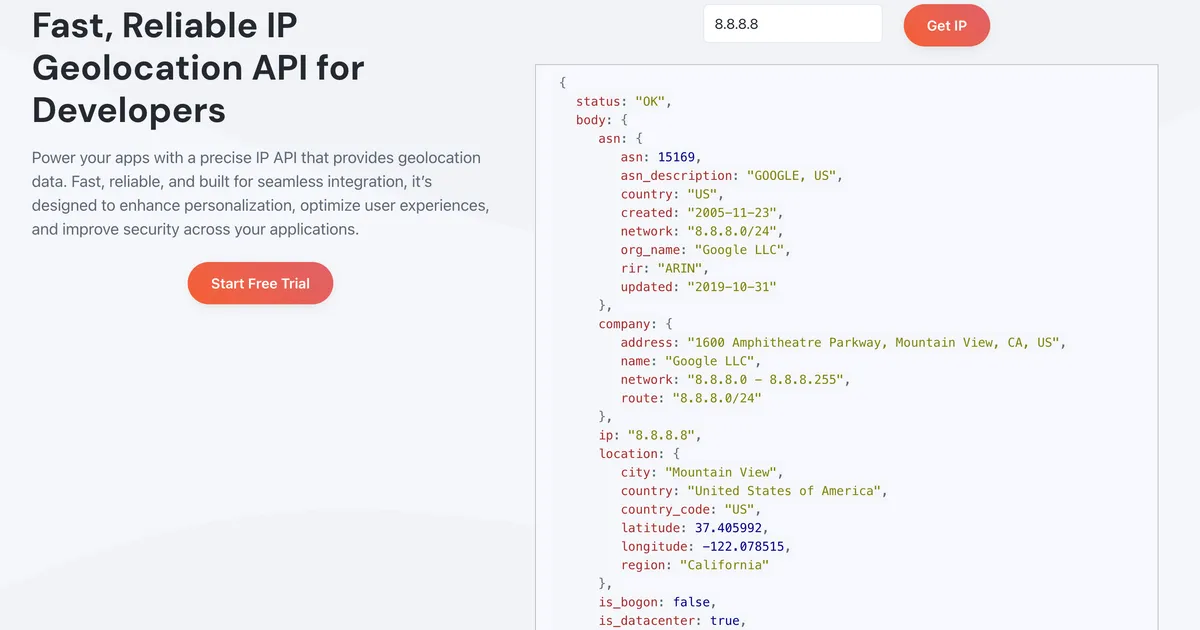Screen dimensions: 1200x630
Task: Click the company address in Mountain View
Action: [875, 342]
